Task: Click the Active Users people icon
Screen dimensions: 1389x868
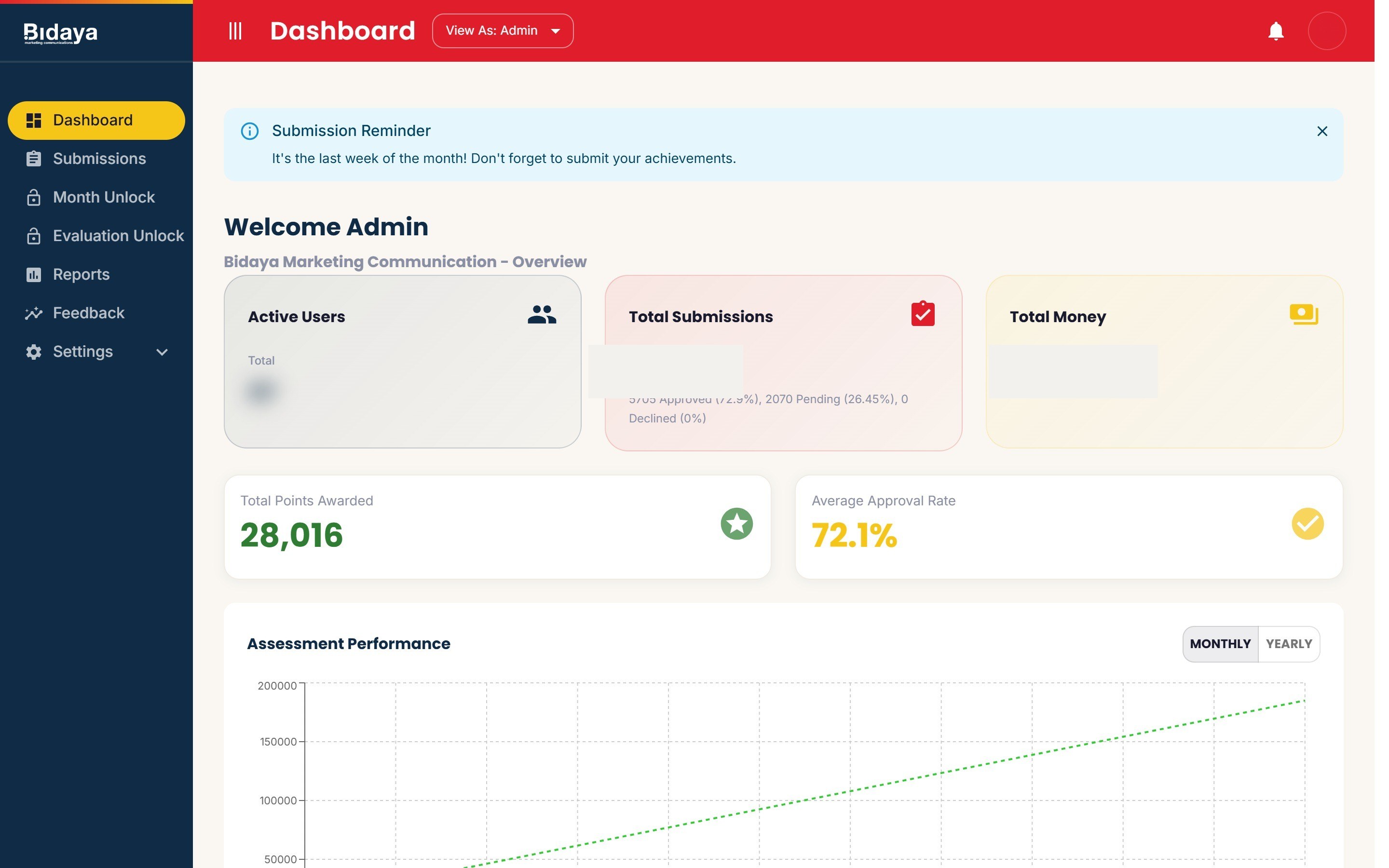Action: [542, 315]
